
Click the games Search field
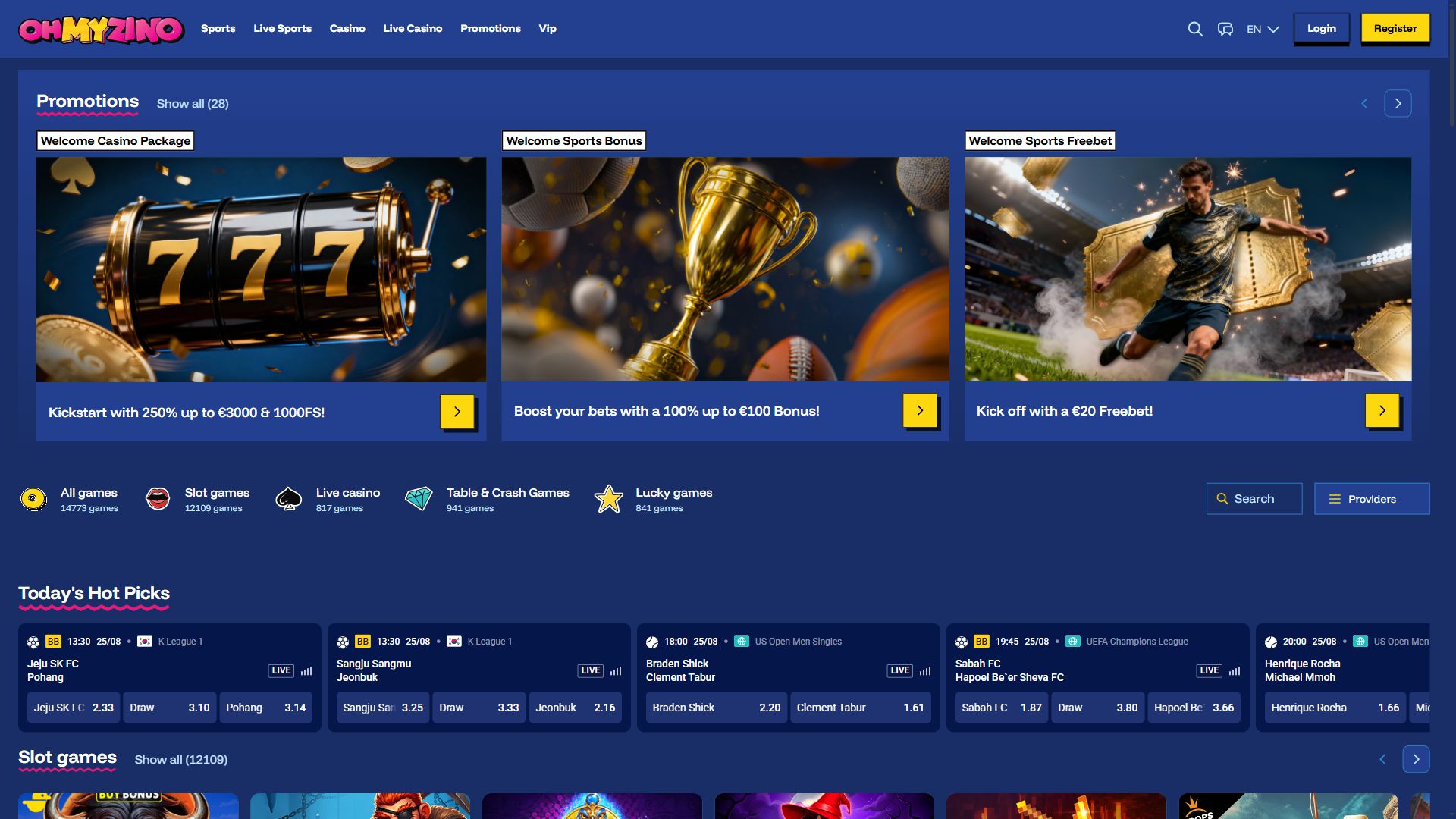pos(1254,499)
